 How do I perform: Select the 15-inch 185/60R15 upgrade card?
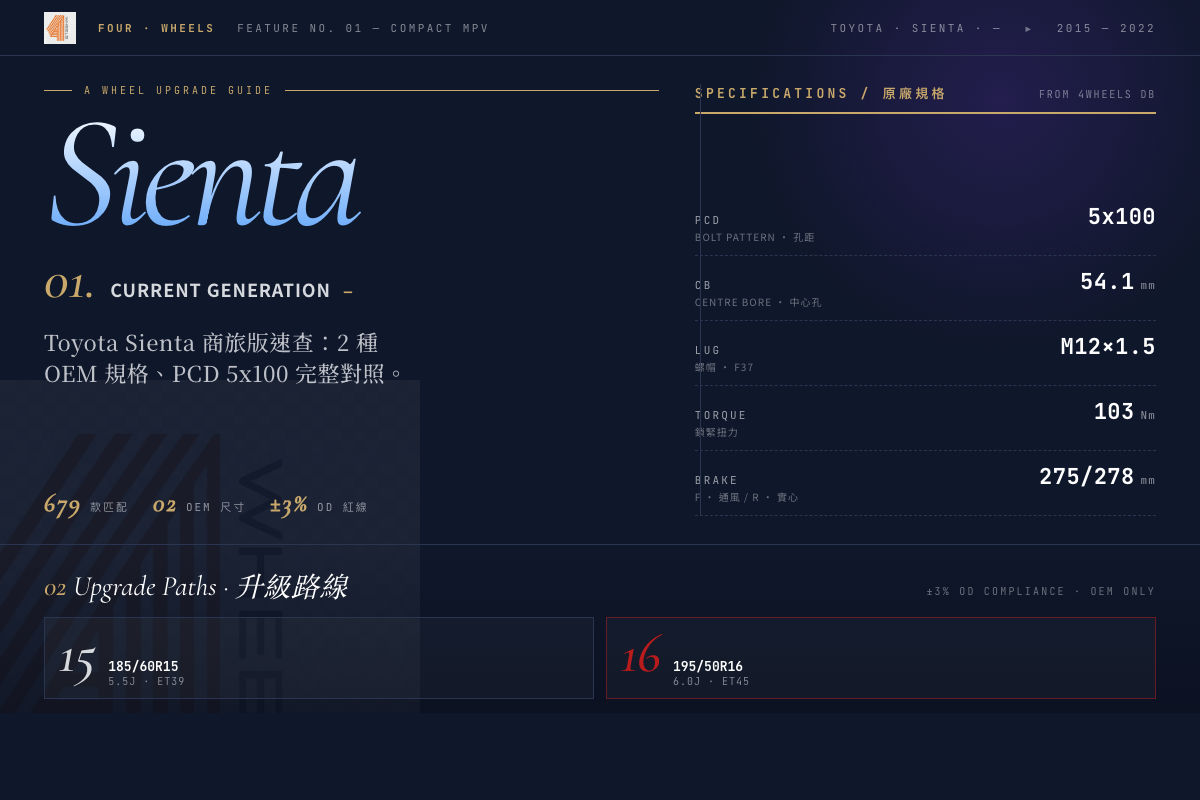pos(319,658)
